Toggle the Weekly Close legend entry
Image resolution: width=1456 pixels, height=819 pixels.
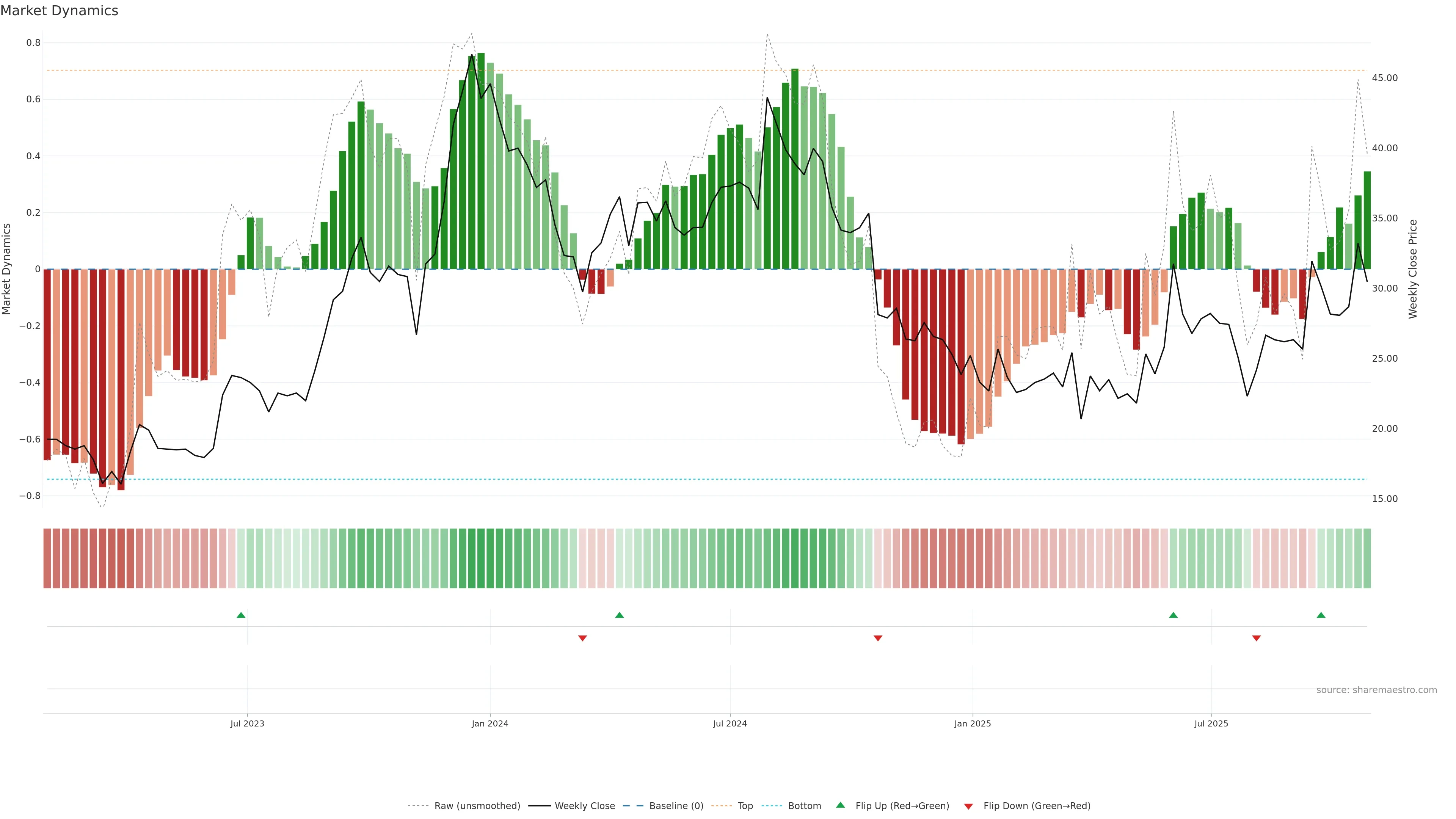[584, 806]
